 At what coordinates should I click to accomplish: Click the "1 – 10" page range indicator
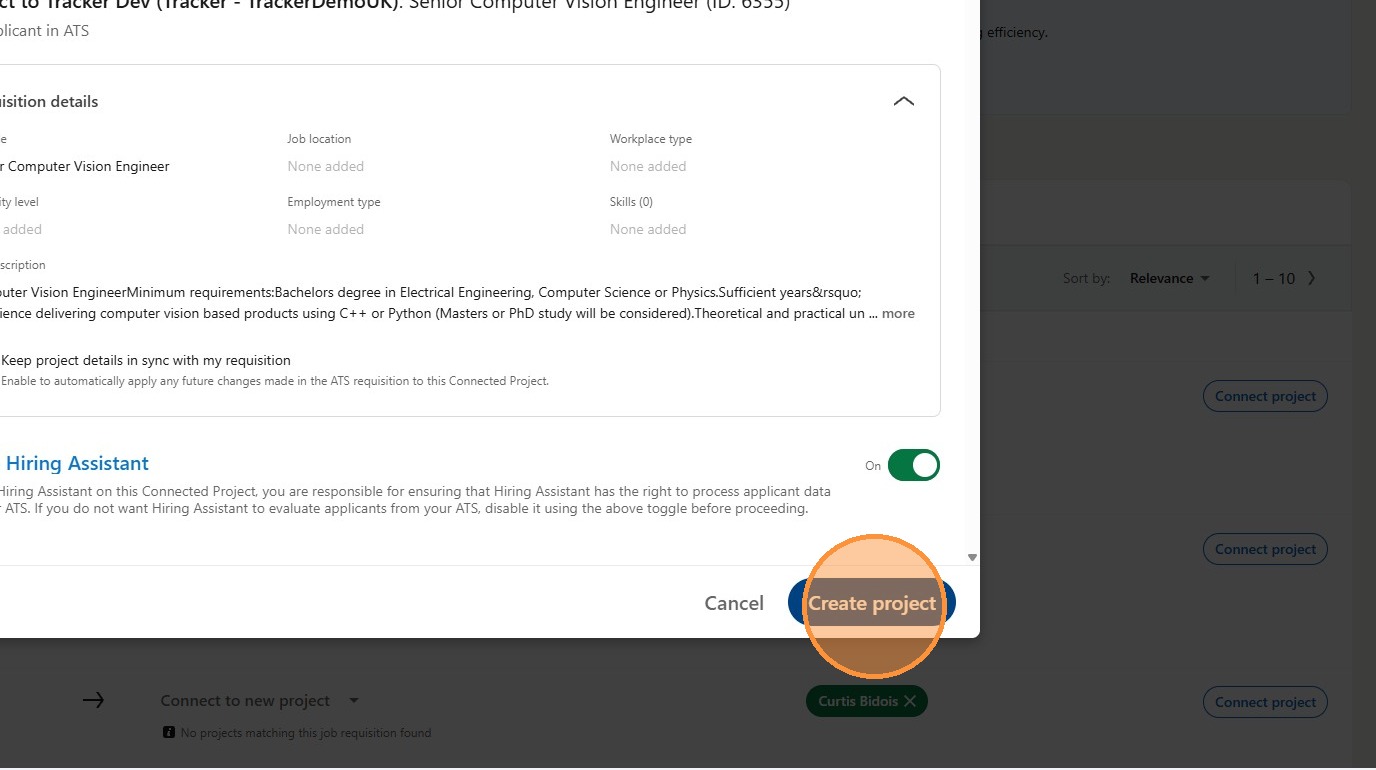point(1273,278)
